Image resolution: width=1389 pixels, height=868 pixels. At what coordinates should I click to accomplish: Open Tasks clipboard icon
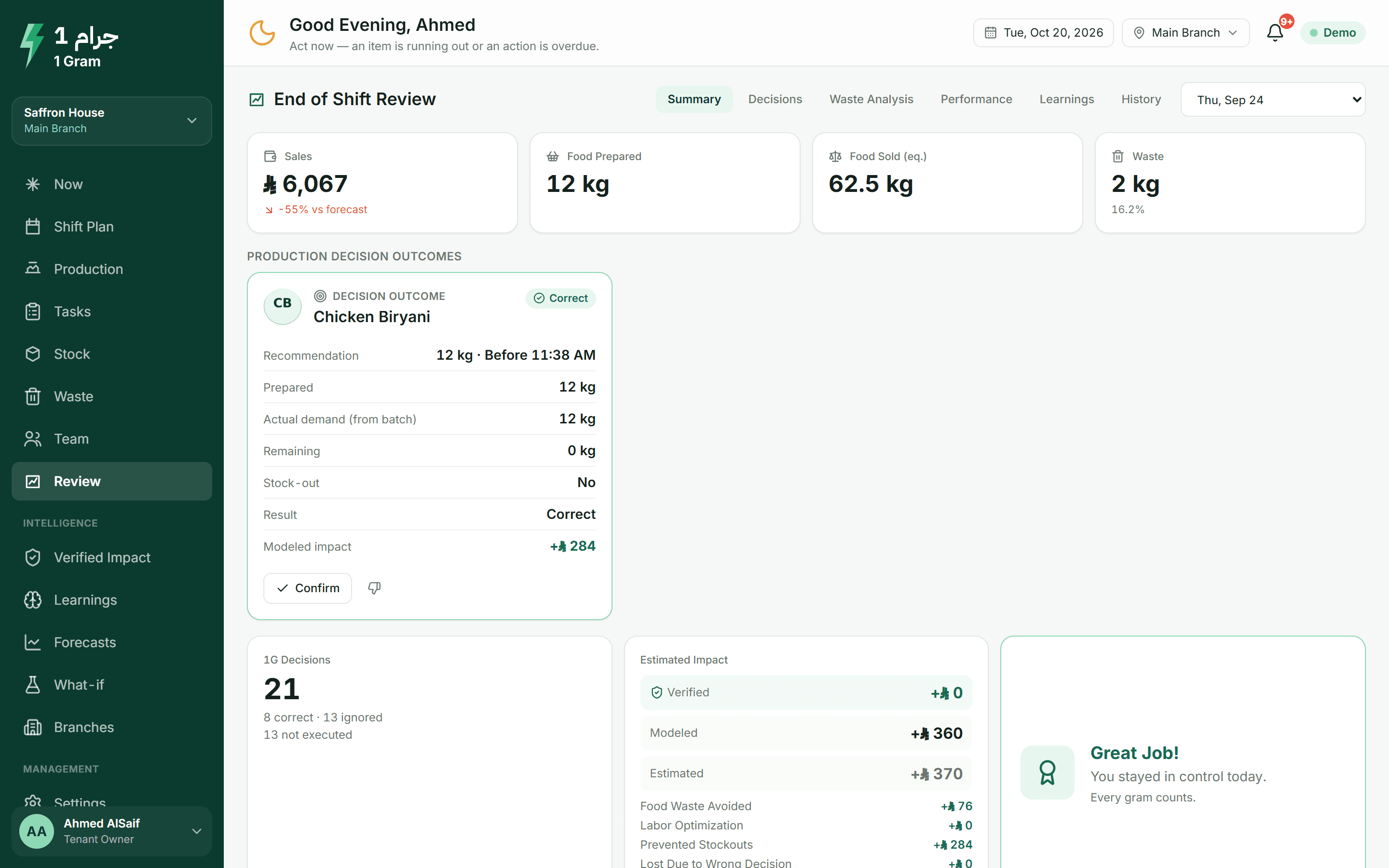click(x=33, y=312)
